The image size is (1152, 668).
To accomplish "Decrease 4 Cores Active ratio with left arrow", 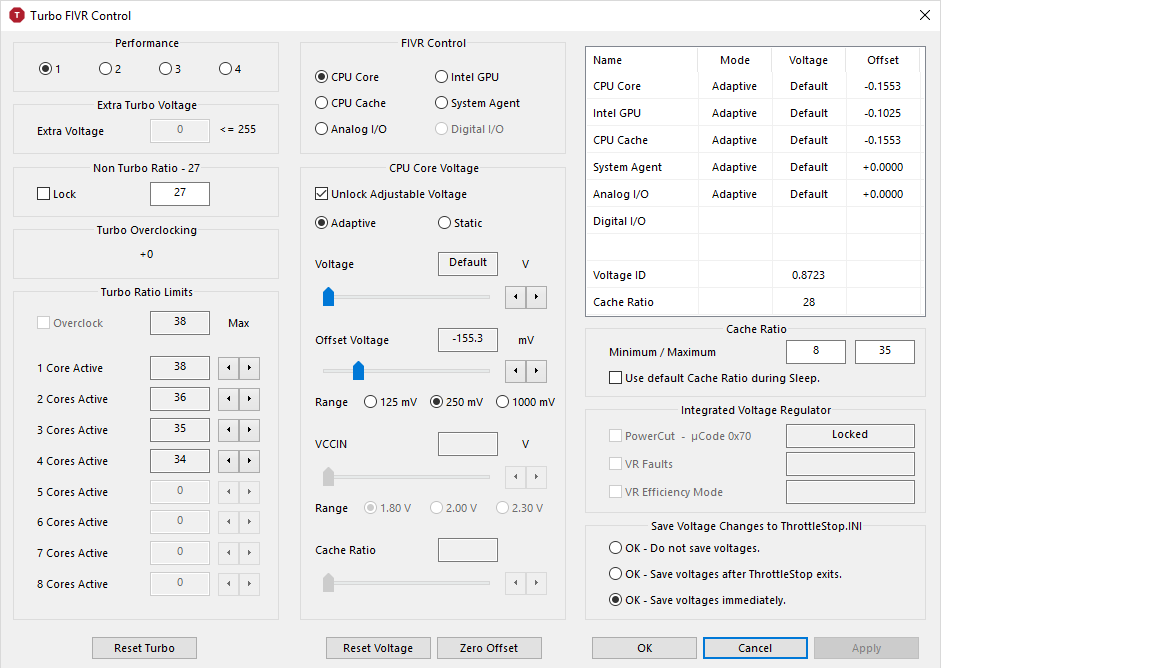I will pos(228,461).
